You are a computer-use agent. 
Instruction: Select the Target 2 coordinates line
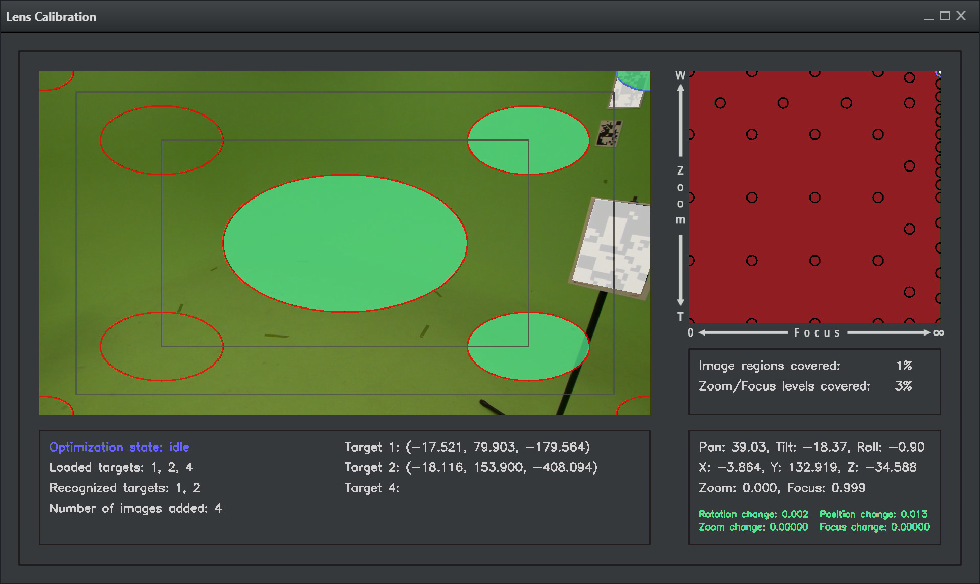coord(469,467)
